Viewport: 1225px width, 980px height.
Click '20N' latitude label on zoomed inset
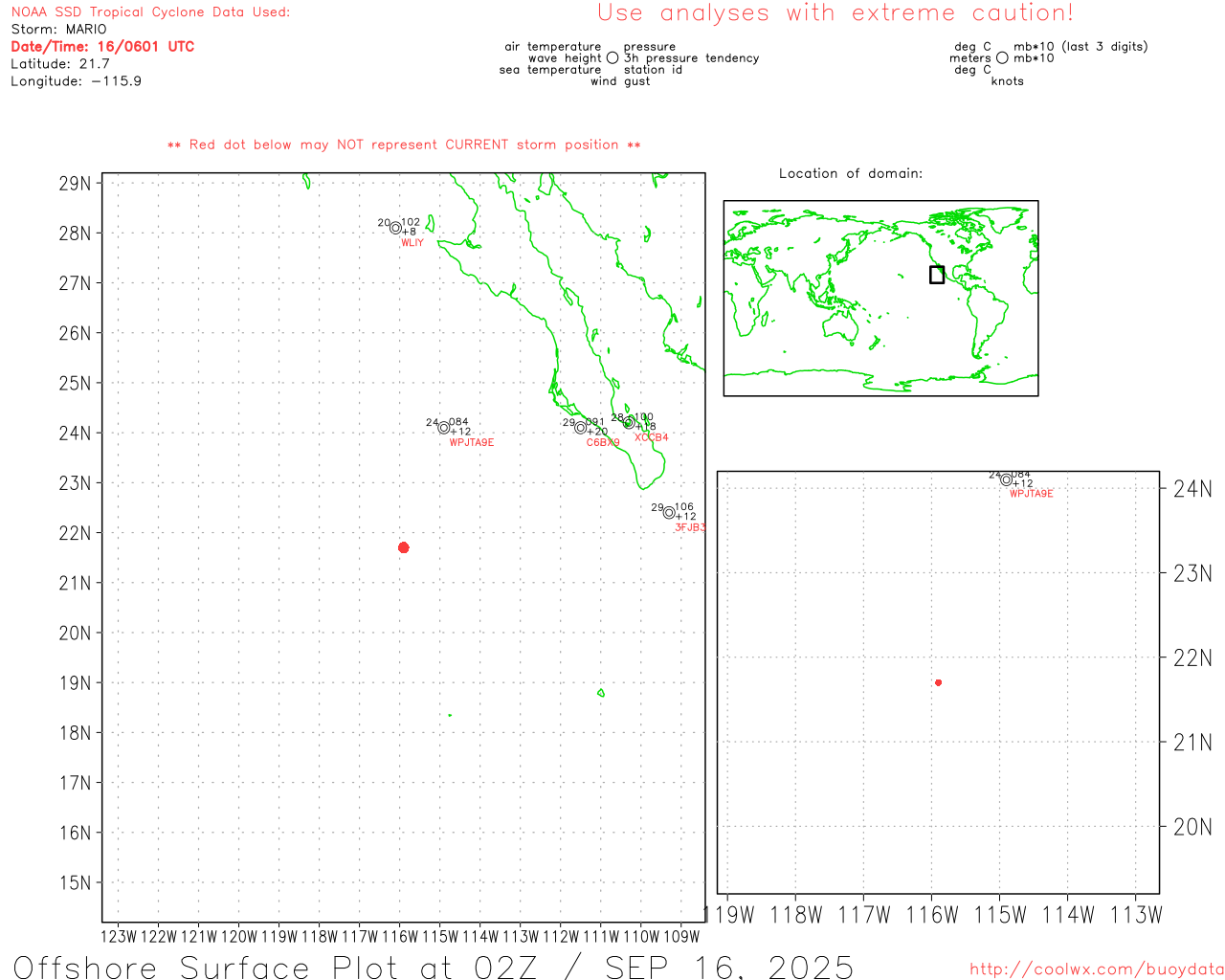coord(1193,827)
